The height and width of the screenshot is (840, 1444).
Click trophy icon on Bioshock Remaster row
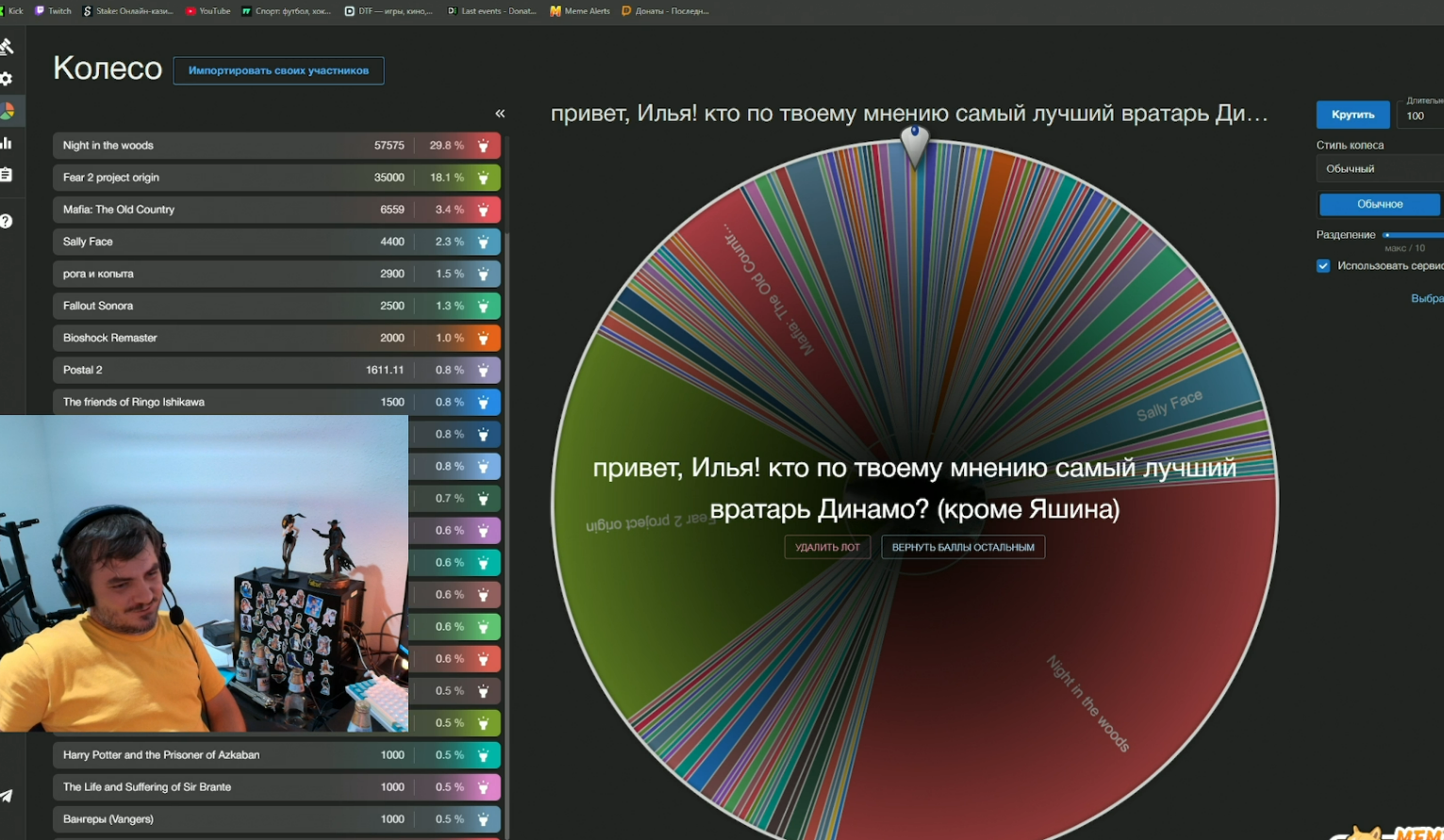pos(483,338)
